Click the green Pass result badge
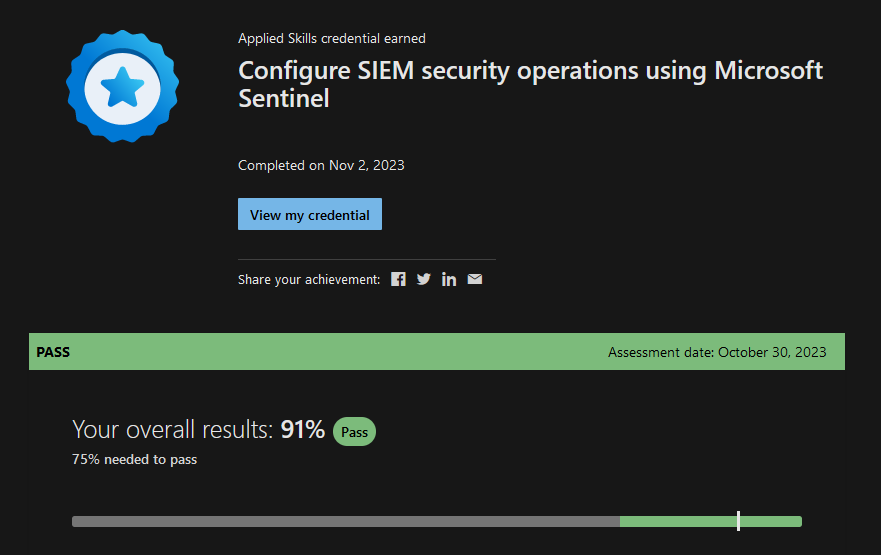 pyautogui.click(x=355, y=432)
